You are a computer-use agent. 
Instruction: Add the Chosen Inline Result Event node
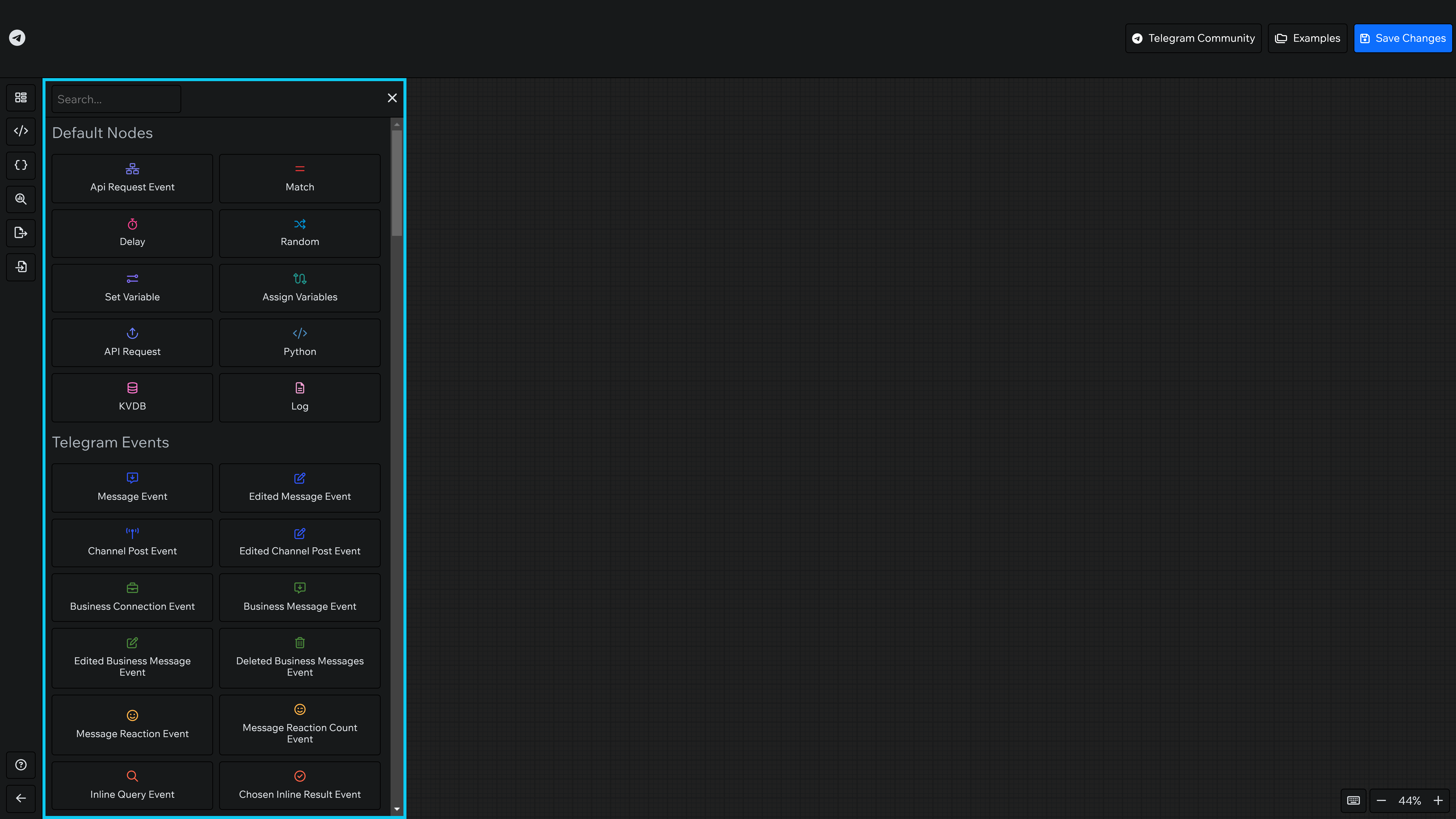click(x=300, y=786)
